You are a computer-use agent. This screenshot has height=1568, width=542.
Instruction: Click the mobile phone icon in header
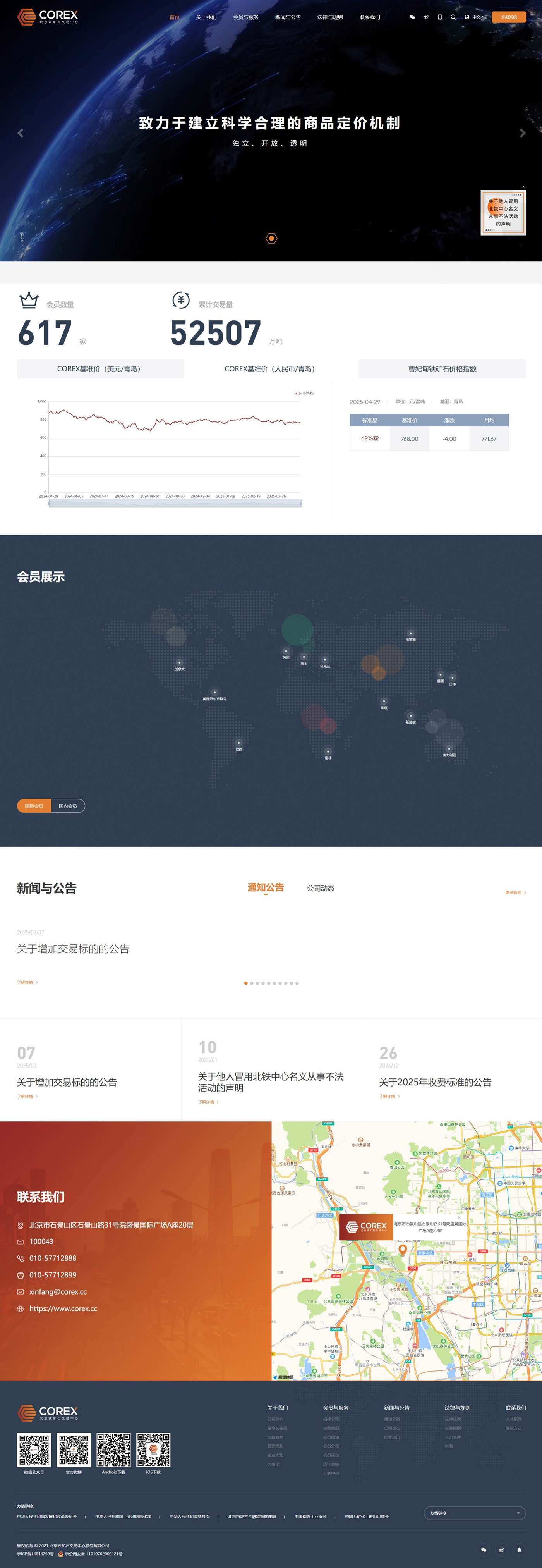[440, 17]
